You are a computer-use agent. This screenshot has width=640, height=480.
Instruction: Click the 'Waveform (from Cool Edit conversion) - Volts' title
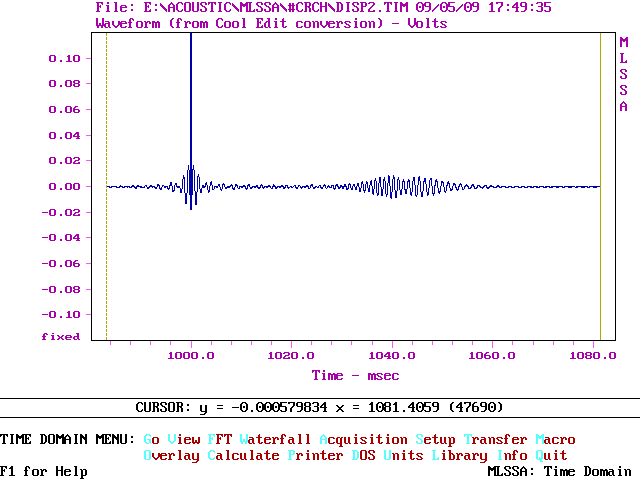coord(271,23)
